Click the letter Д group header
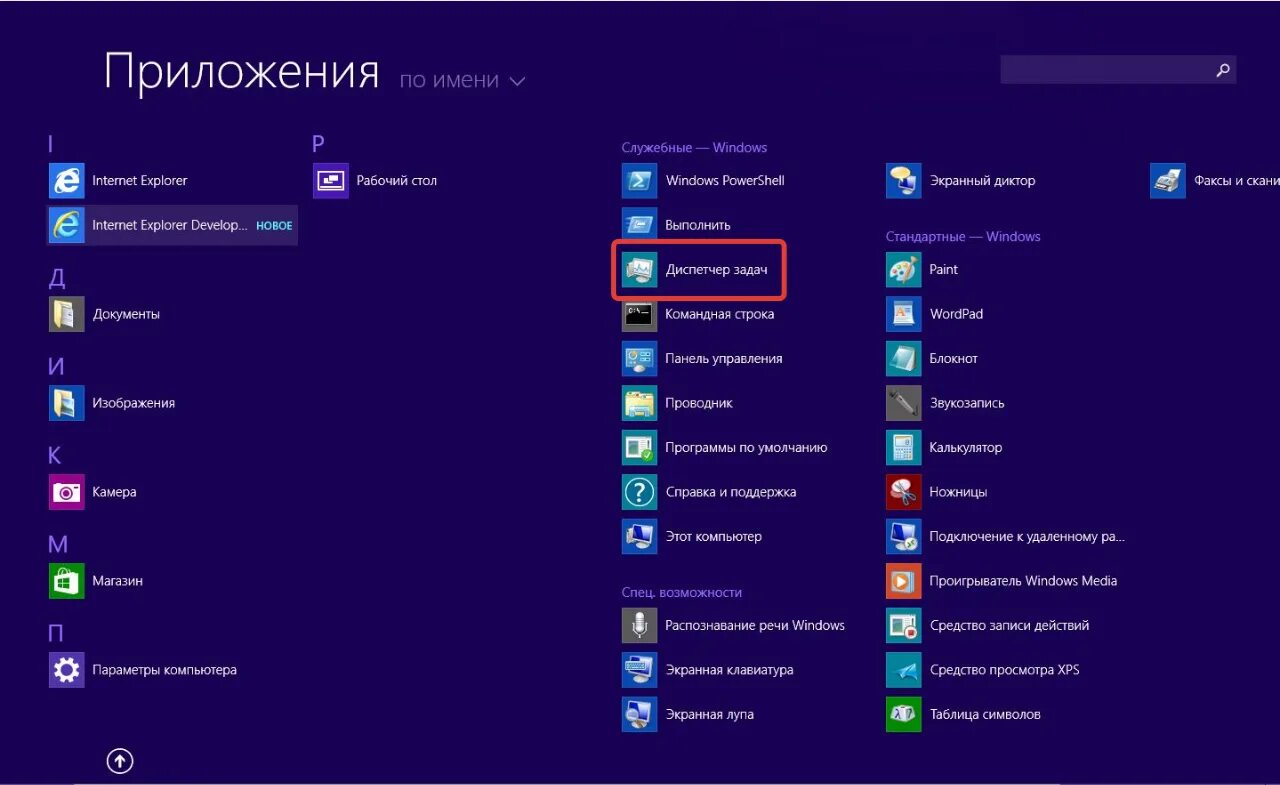Image resolution: width=1280 pixels, height=785 pixels. (57, 278)
